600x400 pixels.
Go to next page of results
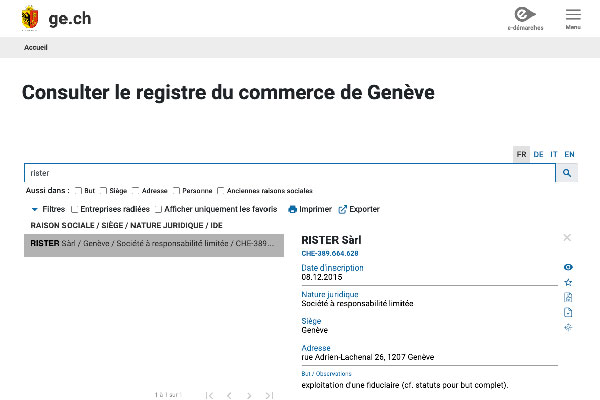tap(249, 395)
